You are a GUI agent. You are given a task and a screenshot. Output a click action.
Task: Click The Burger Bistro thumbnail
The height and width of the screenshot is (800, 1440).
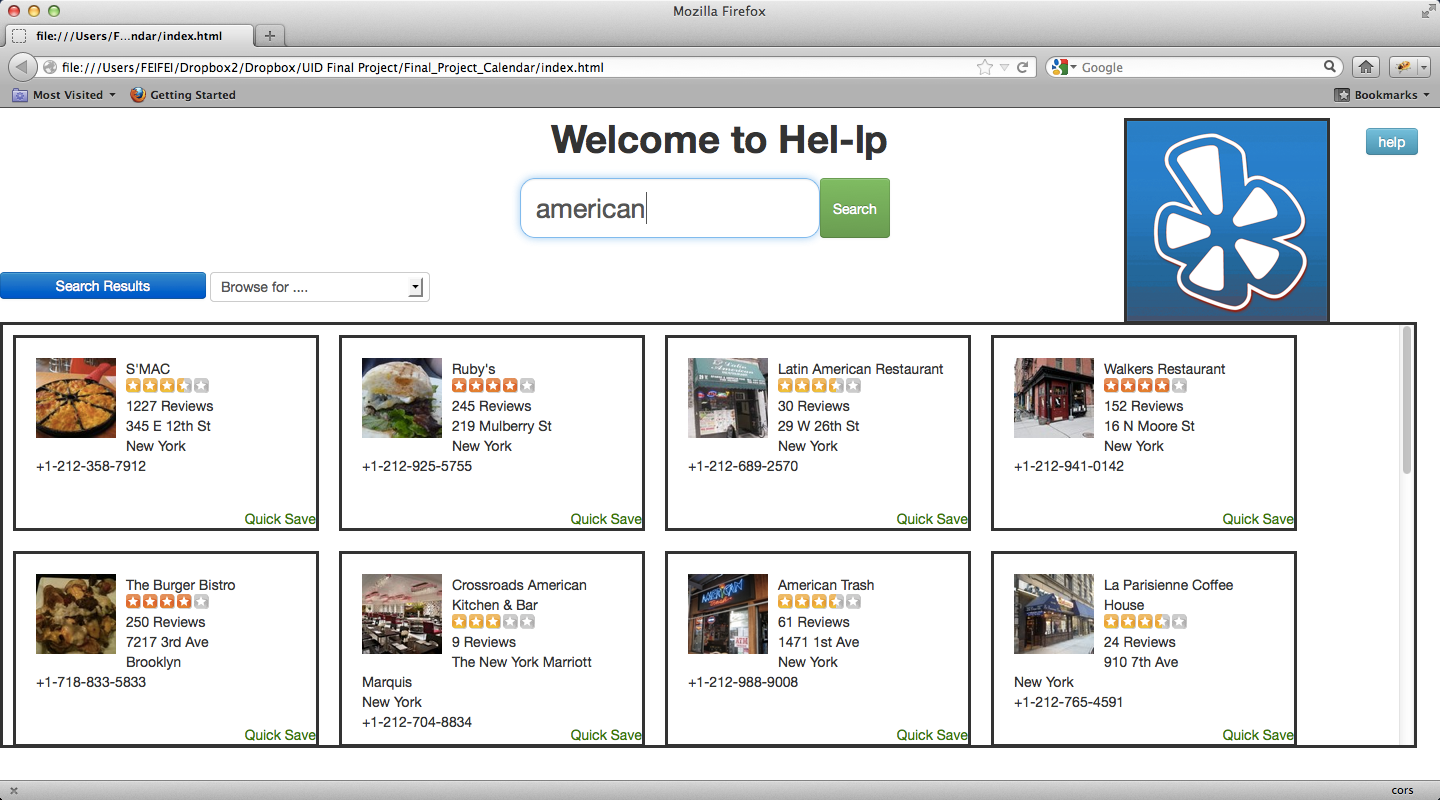(76, 614)
